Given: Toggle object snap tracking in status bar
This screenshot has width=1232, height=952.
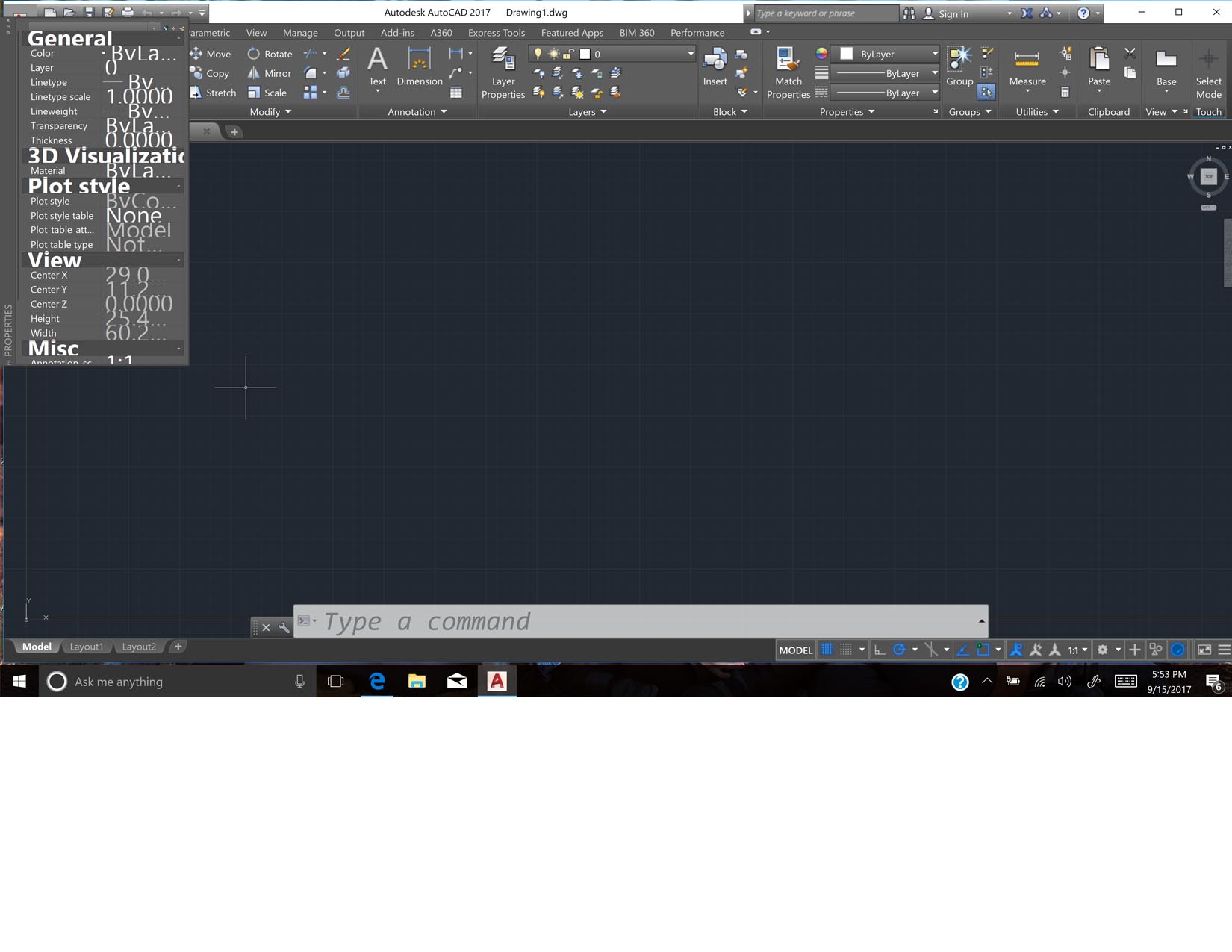Looking at the screenshot, I should click(x=963, y=650).
